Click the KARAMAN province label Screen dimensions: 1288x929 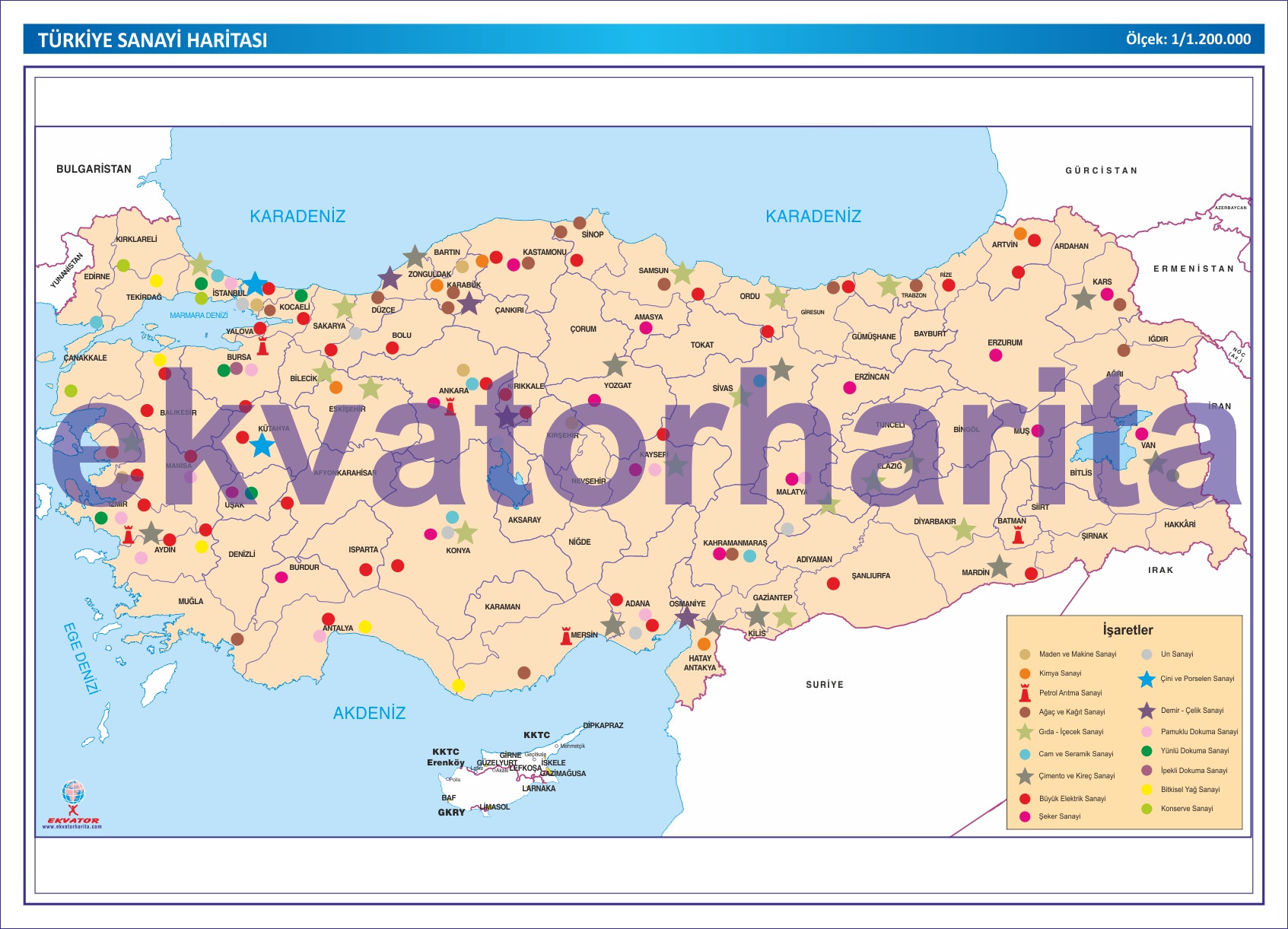[503, 606]
